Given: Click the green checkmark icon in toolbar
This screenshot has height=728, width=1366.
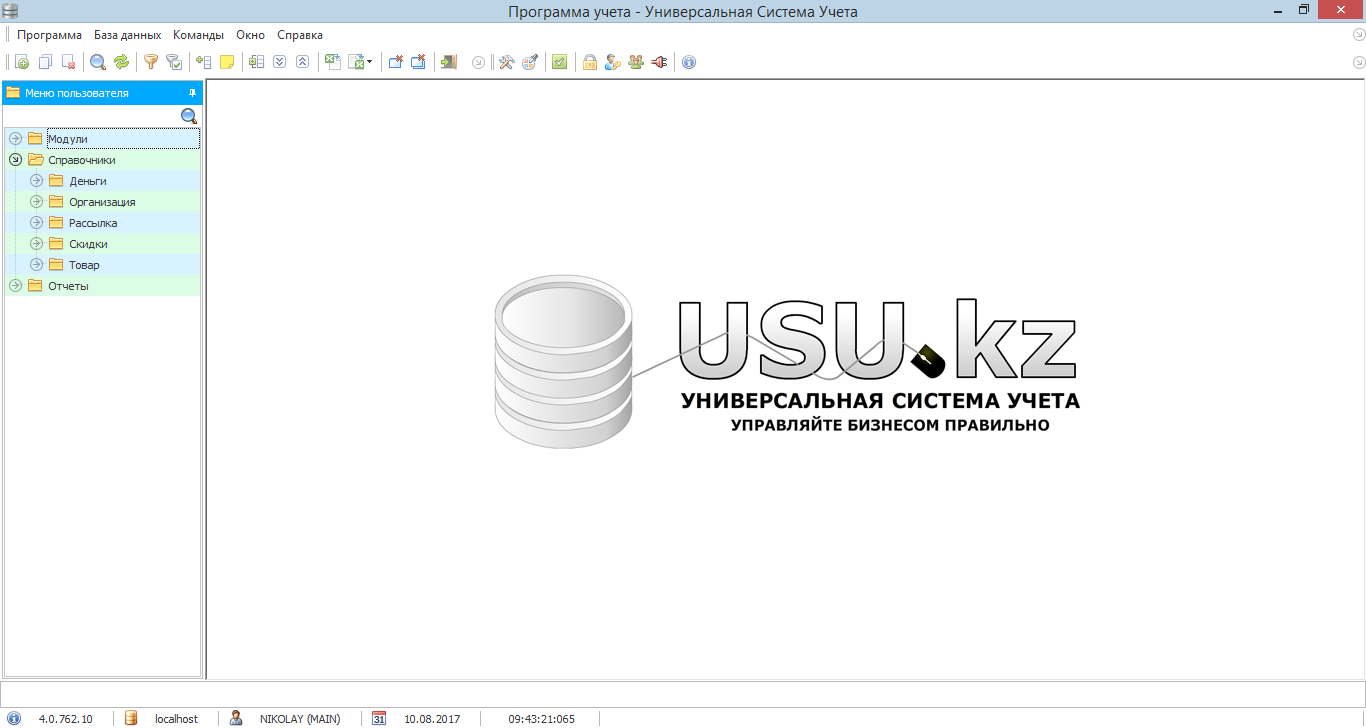Looking at the screenshot, I should pyautogui.click(x=559, y=62).
